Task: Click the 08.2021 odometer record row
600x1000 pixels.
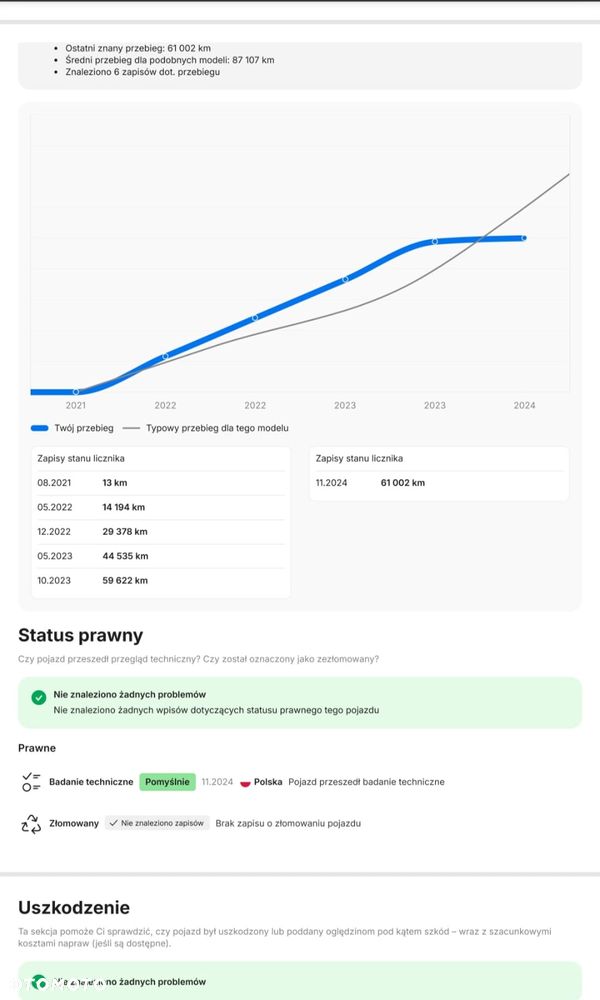Action: click(160, 483)
